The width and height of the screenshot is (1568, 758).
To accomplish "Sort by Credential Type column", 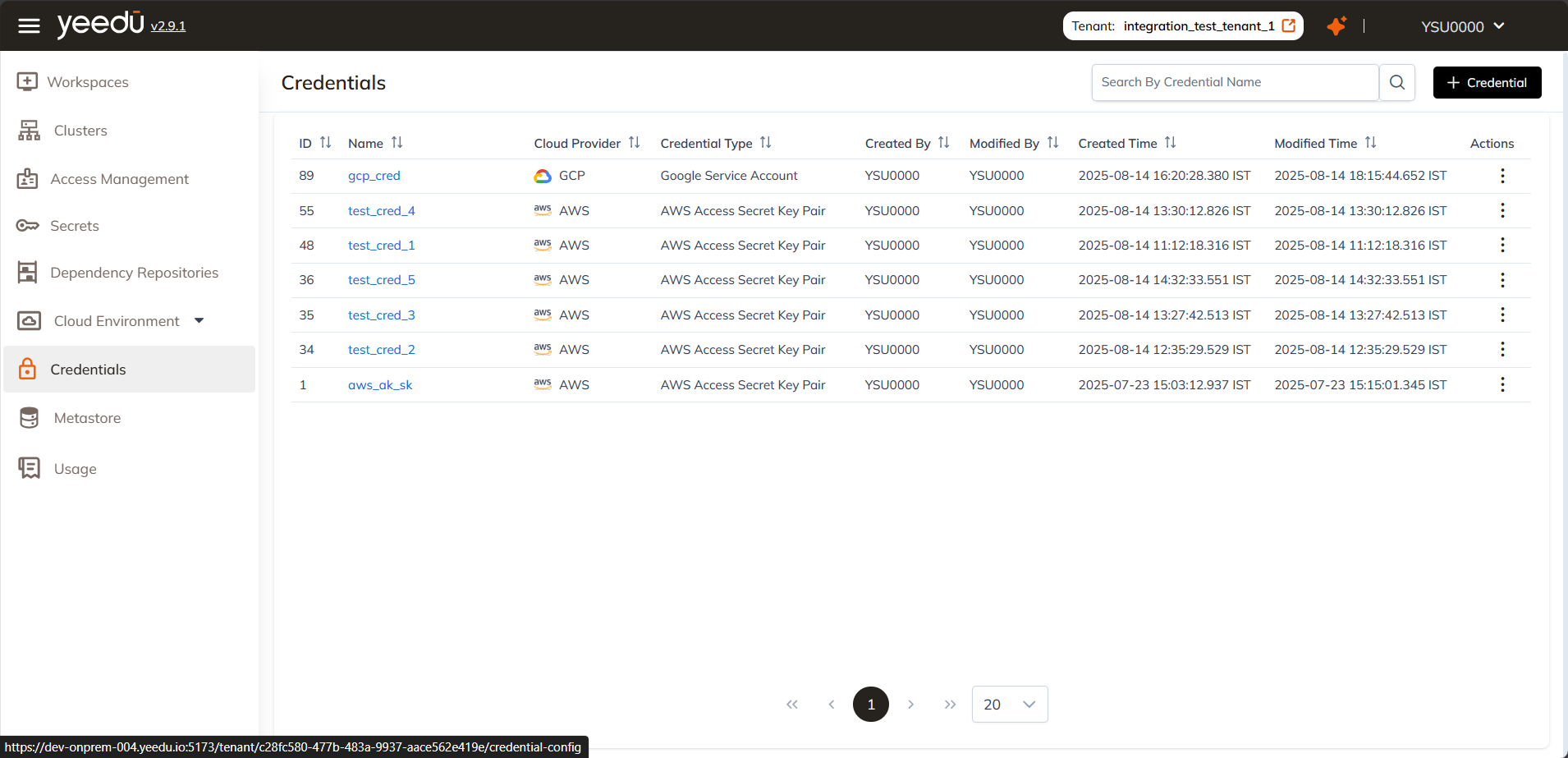I will coord(765,143).
